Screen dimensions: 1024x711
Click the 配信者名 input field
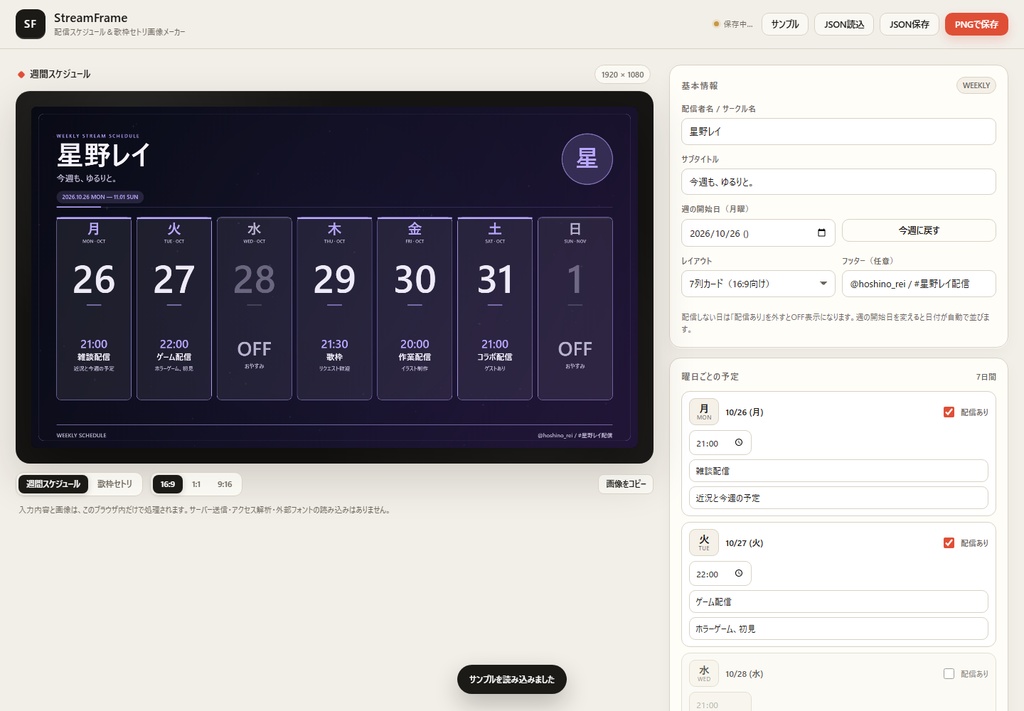(839, 131)
